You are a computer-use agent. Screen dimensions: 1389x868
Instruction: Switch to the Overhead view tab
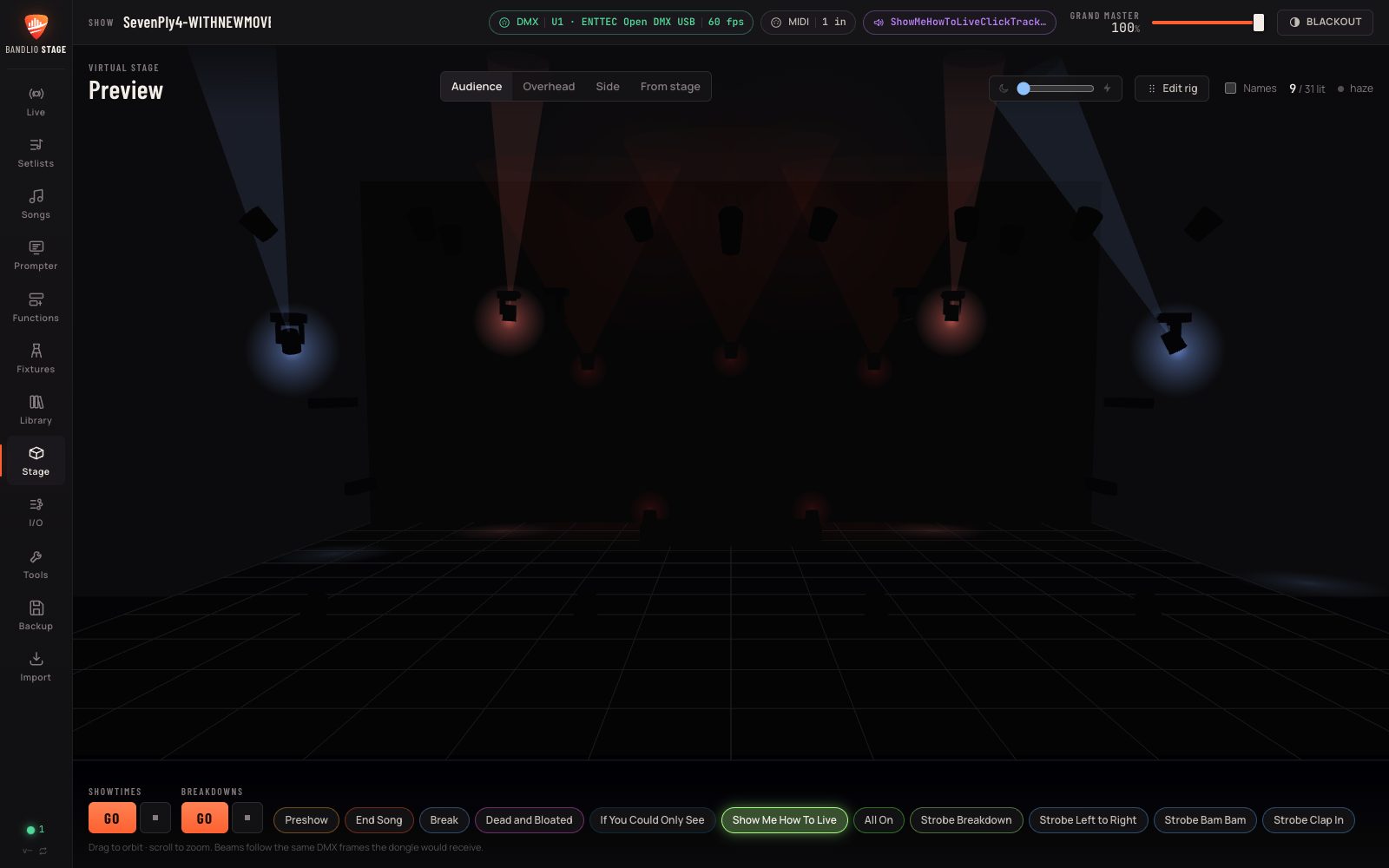(x=549, y=87)
